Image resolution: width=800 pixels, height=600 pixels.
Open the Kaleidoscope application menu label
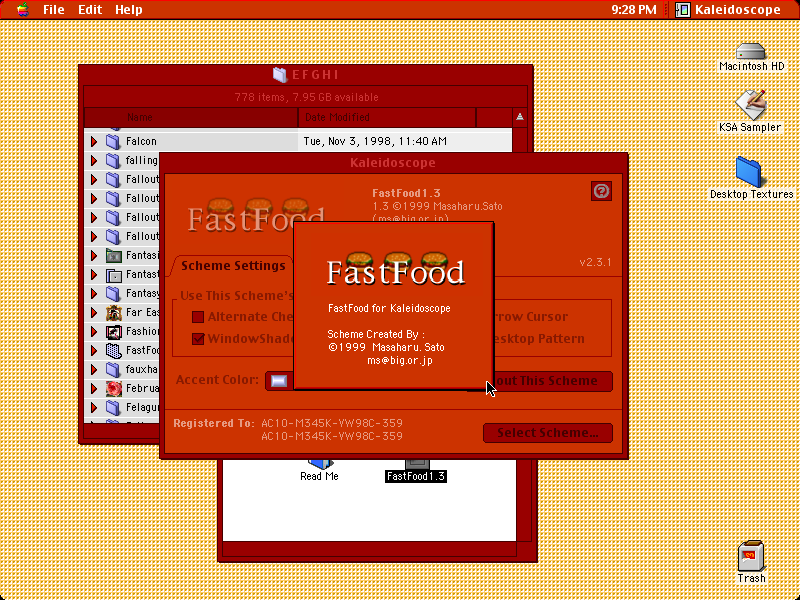[737, 9]
